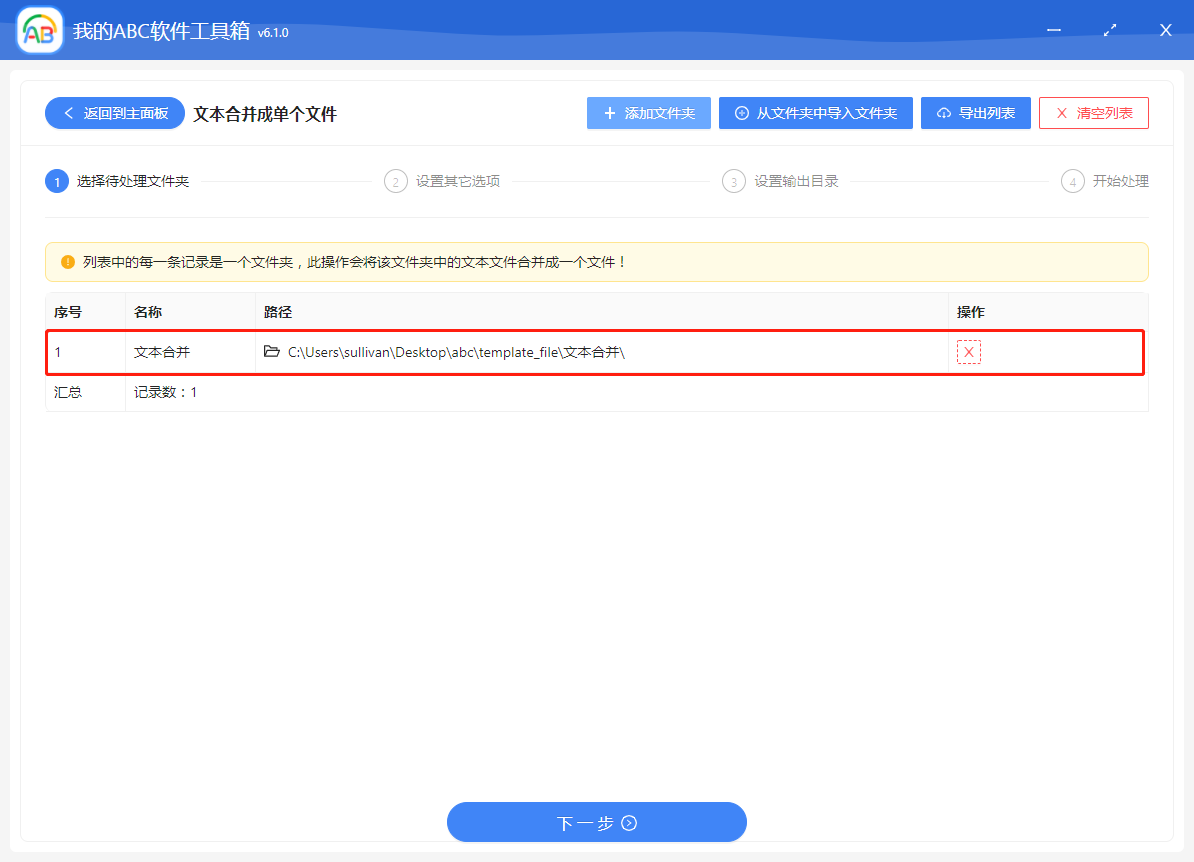Screen dimensions: 1194x862
Task: Proceed with the 下一步 button
Action: 597,823
